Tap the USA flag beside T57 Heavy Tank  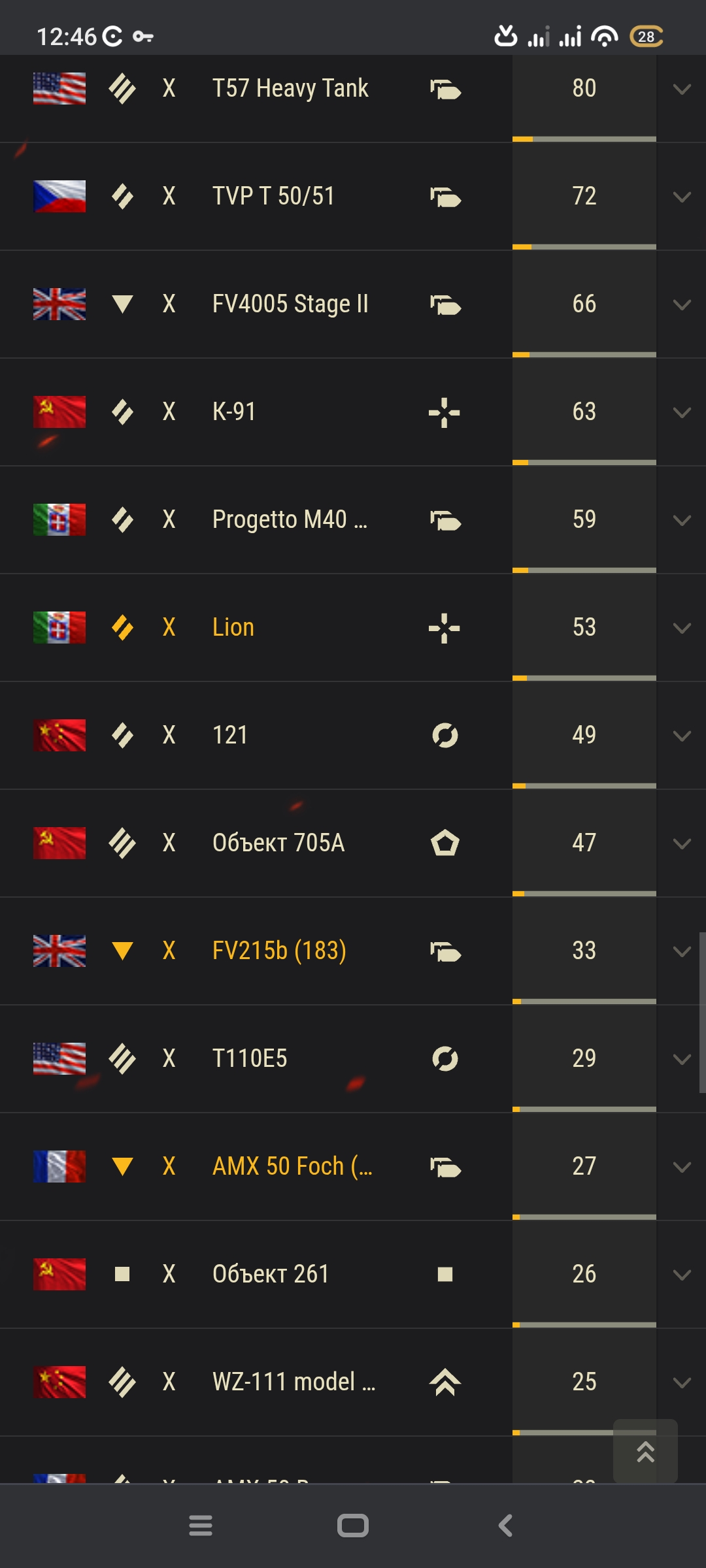pos(59,88)
